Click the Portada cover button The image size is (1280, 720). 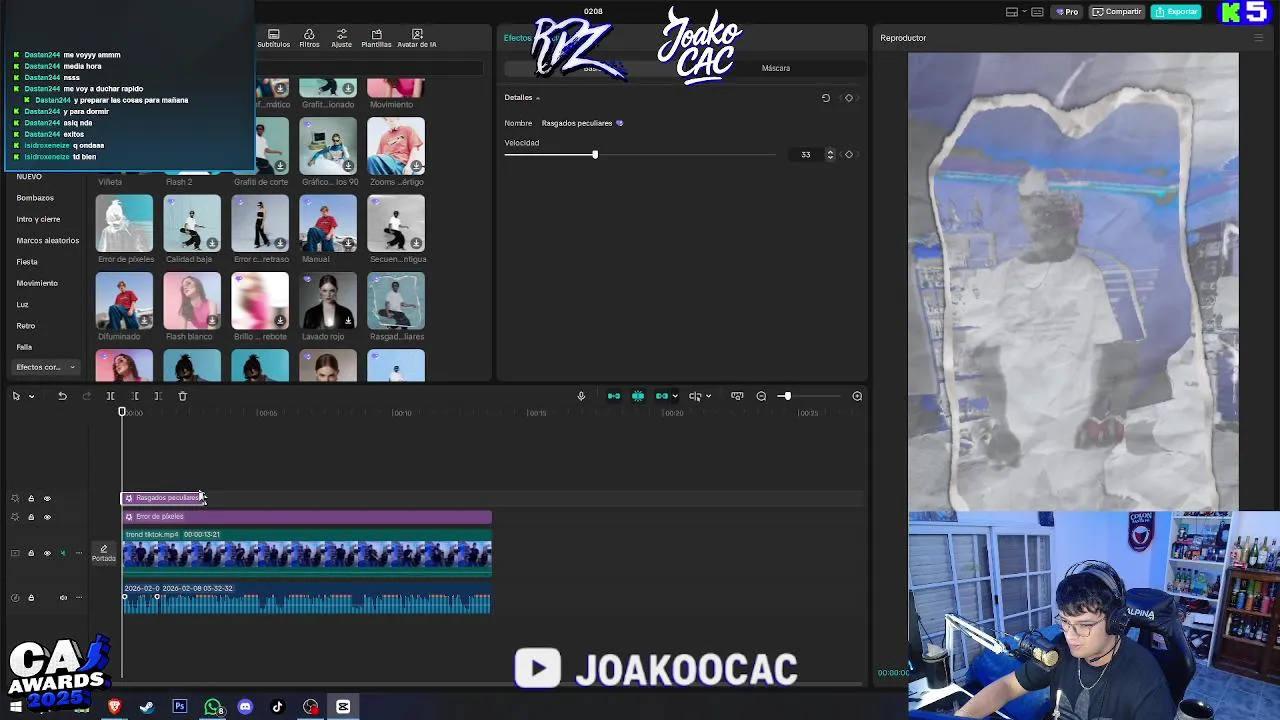click(x=103, y=553)
